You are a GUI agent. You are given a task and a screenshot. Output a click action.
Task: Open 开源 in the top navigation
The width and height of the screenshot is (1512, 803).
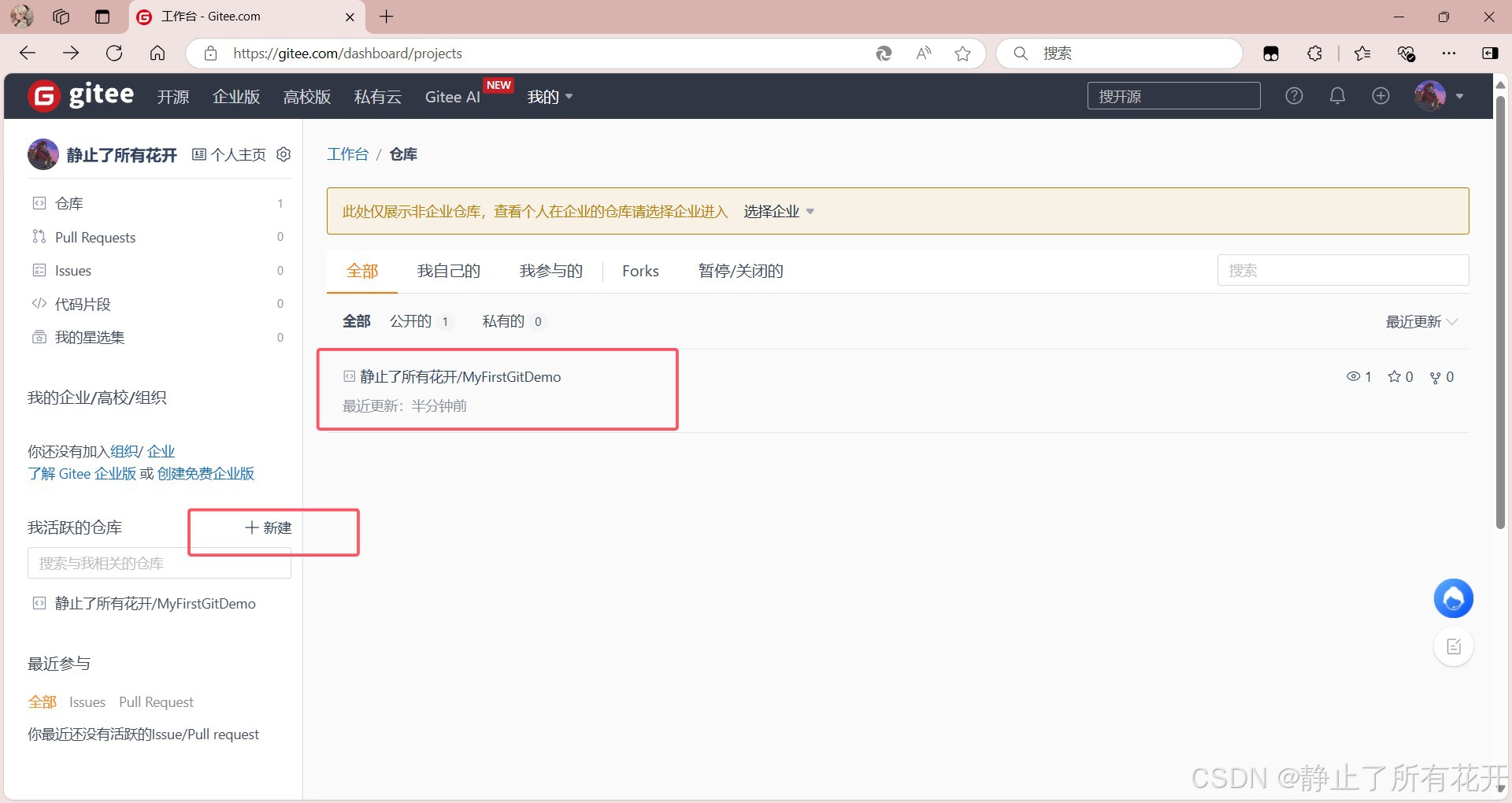[x=173, y=96]
